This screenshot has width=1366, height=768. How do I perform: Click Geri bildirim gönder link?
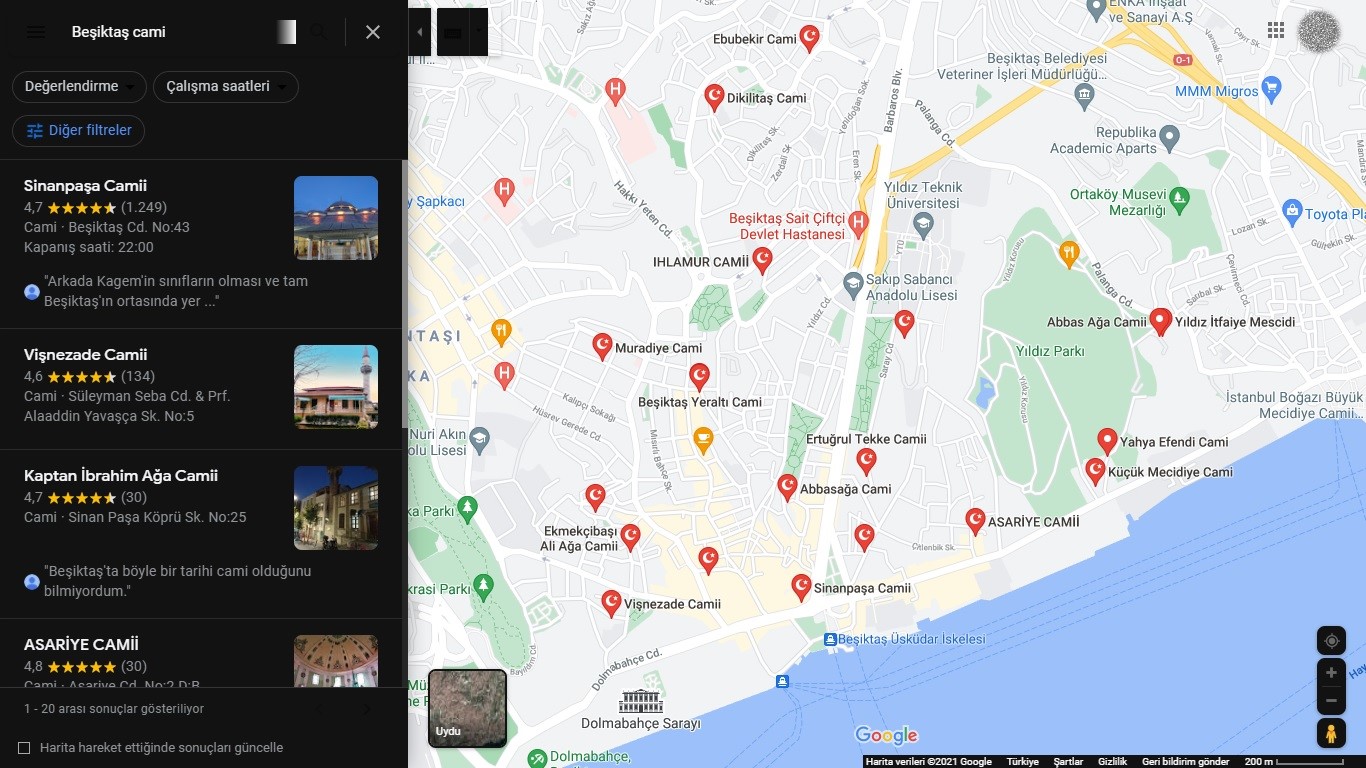1186,762
